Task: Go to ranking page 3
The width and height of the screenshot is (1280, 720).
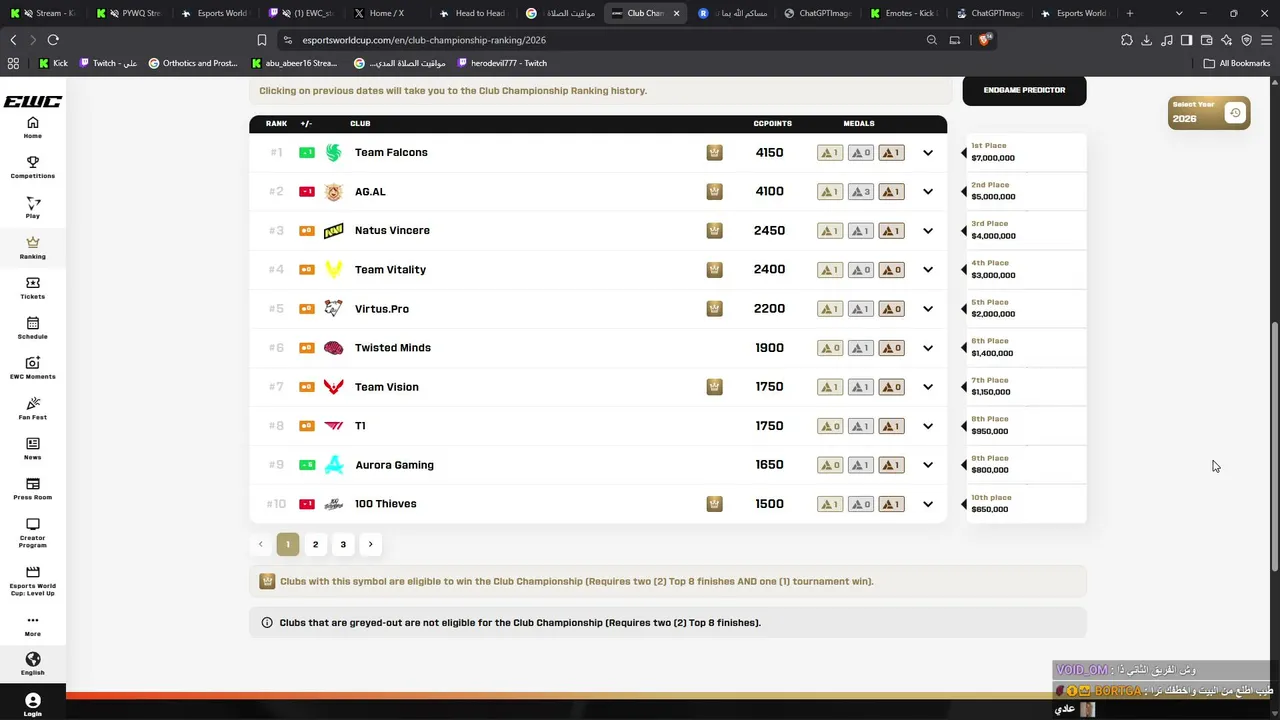Action: pyautogui.click(x=343, y=544)
